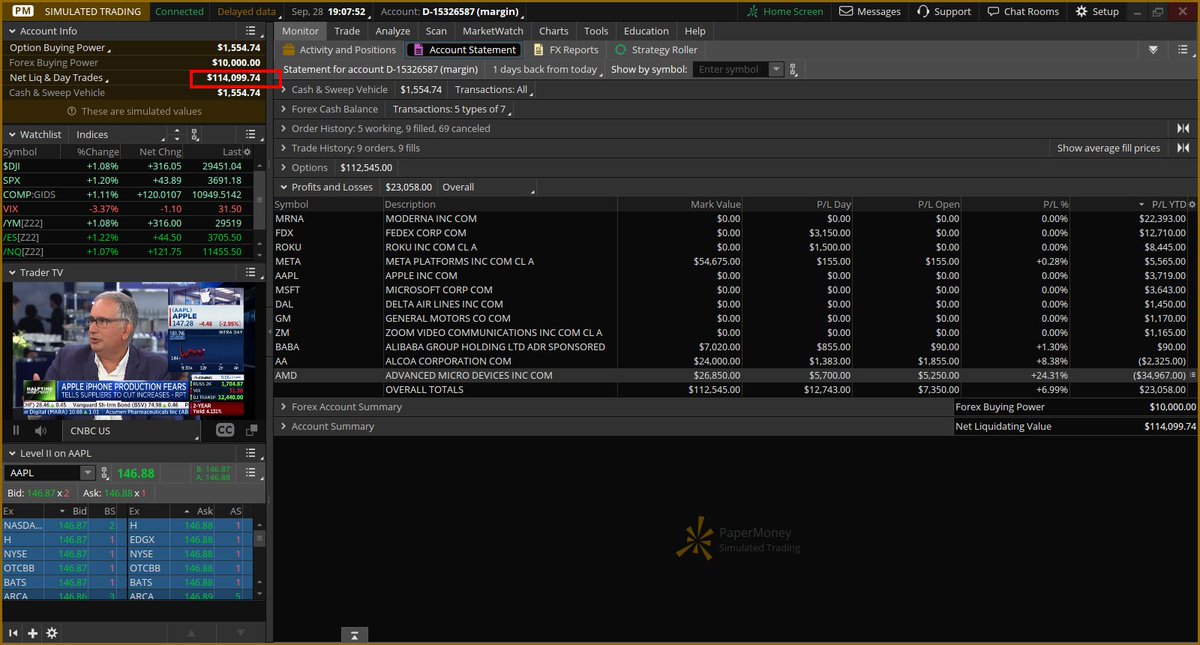Pause the Trader TV video

tap(15, 430)
